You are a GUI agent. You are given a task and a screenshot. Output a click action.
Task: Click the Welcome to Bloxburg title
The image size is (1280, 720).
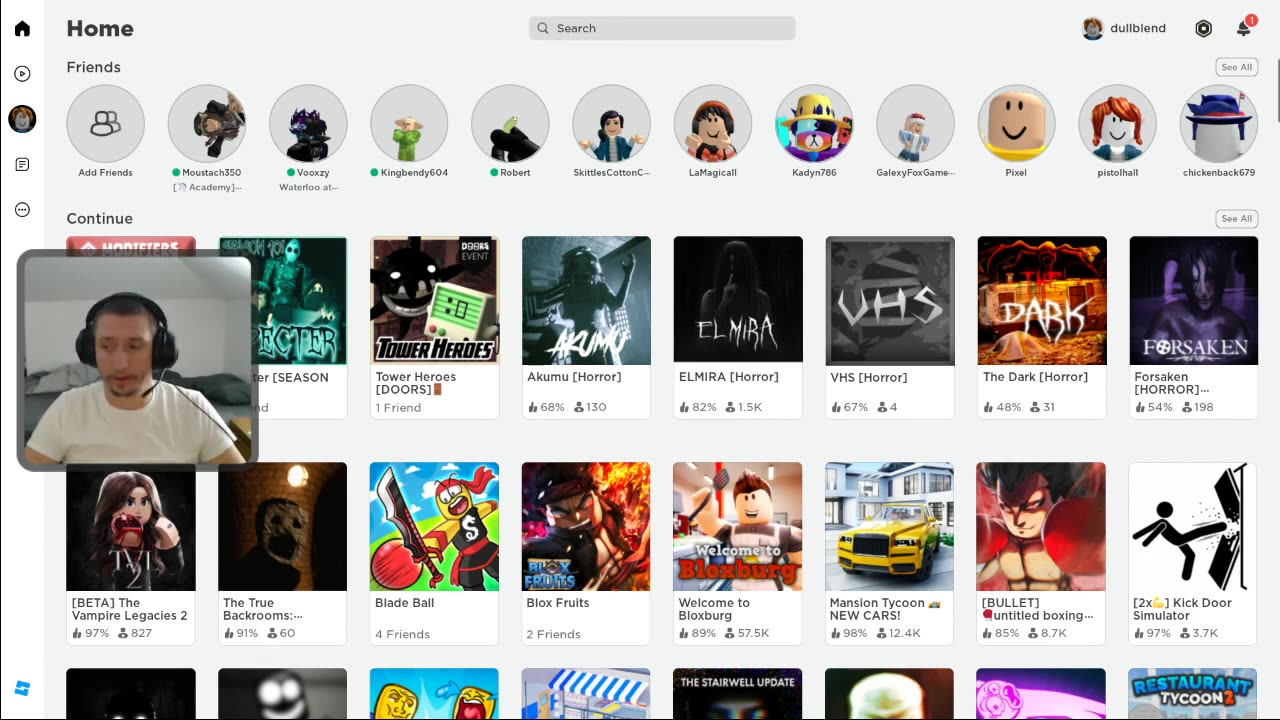pyautogui.click(x=714, y=609)
